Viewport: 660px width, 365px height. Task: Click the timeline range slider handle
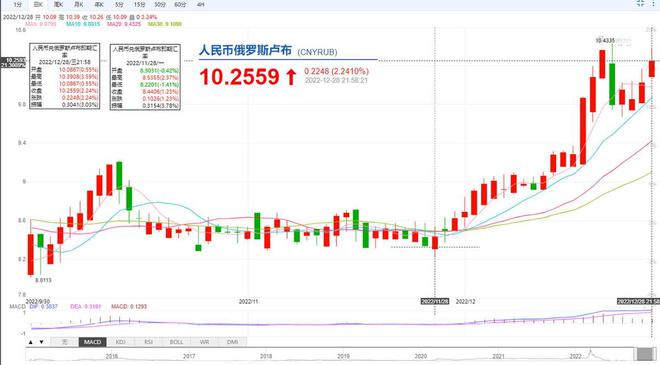[644, 354]
